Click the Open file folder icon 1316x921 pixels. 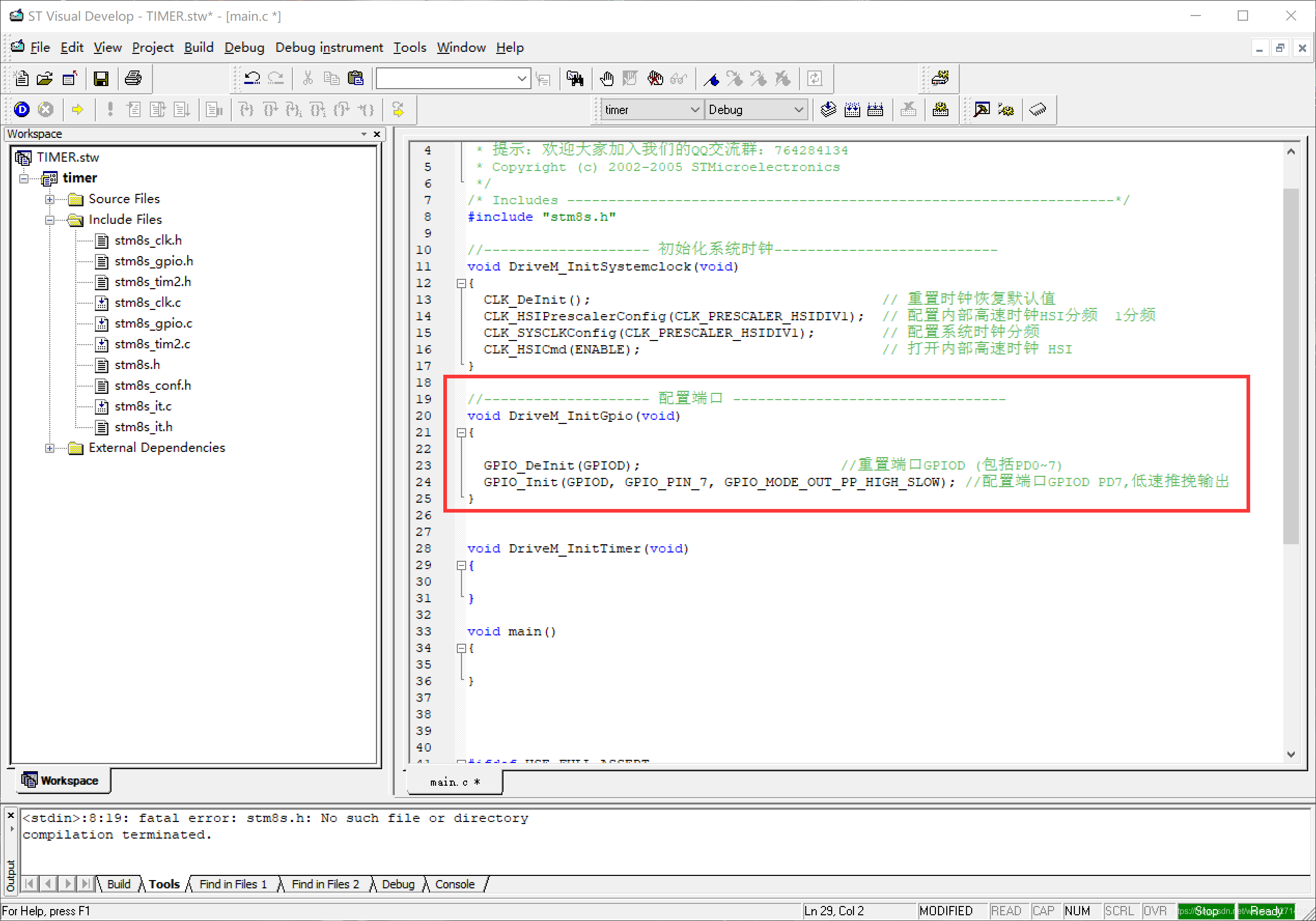tap(45, 78)
